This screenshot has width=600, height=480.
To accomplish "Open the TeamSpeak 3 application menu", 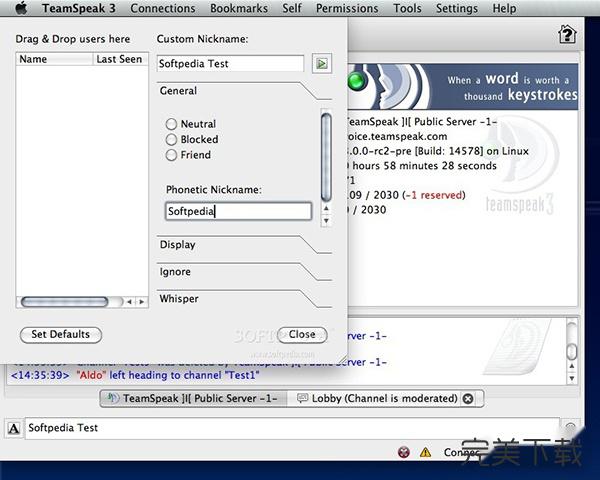I will pos(79,8).
